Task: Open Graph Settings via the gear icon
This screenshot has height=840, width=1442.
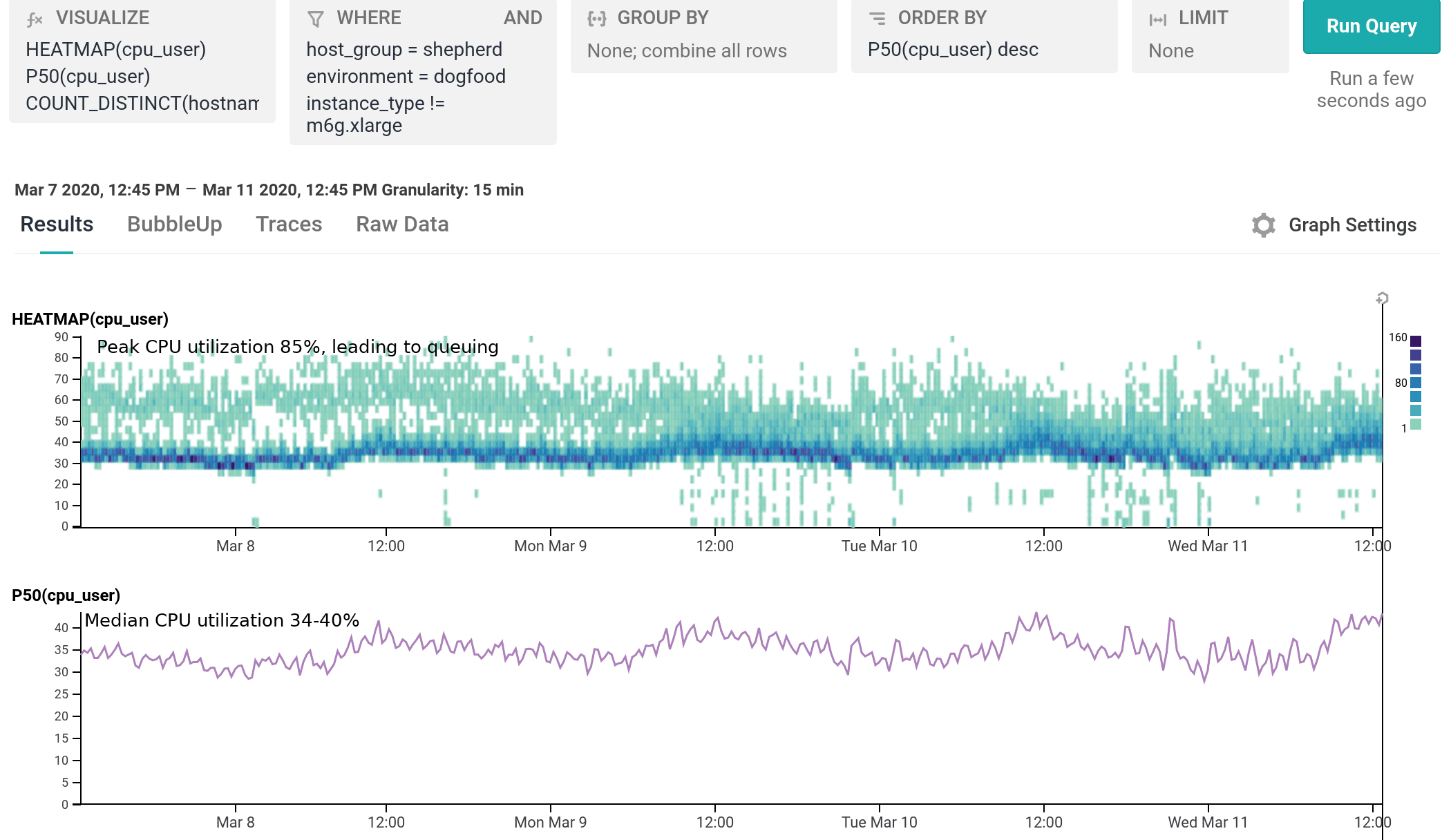Action: point(1262,225)
